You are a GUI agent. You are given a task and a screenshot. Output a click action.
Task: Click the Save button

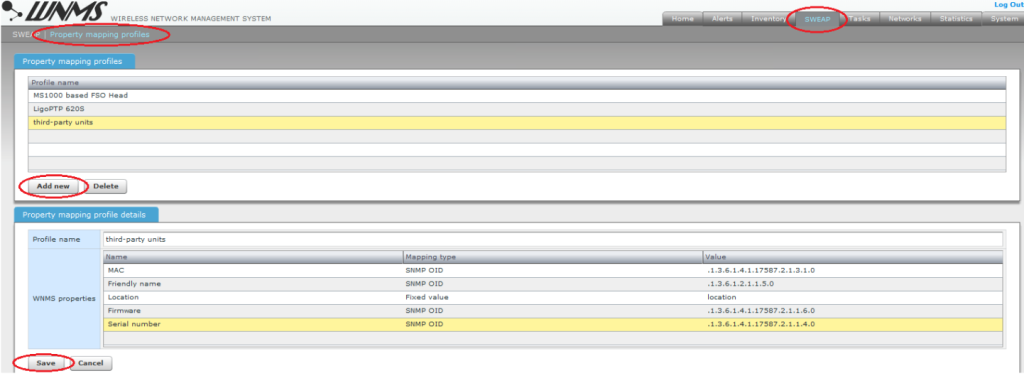click(x=45, y=363)
